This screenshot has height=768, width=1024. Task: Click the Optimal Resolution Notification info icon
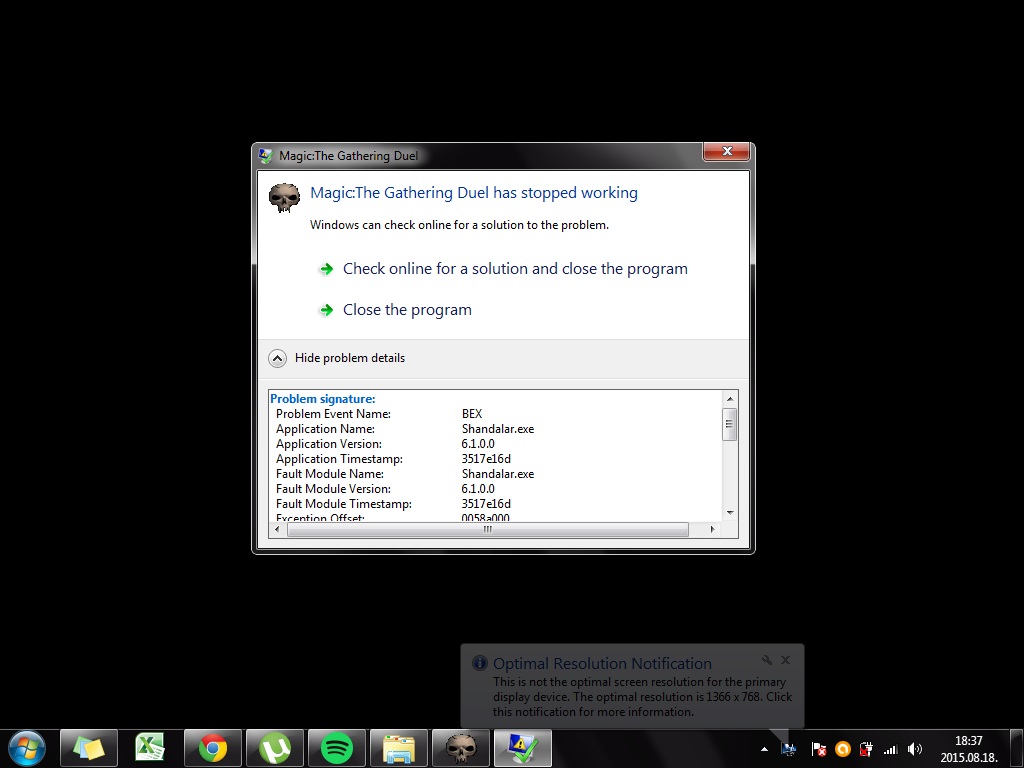480,664
